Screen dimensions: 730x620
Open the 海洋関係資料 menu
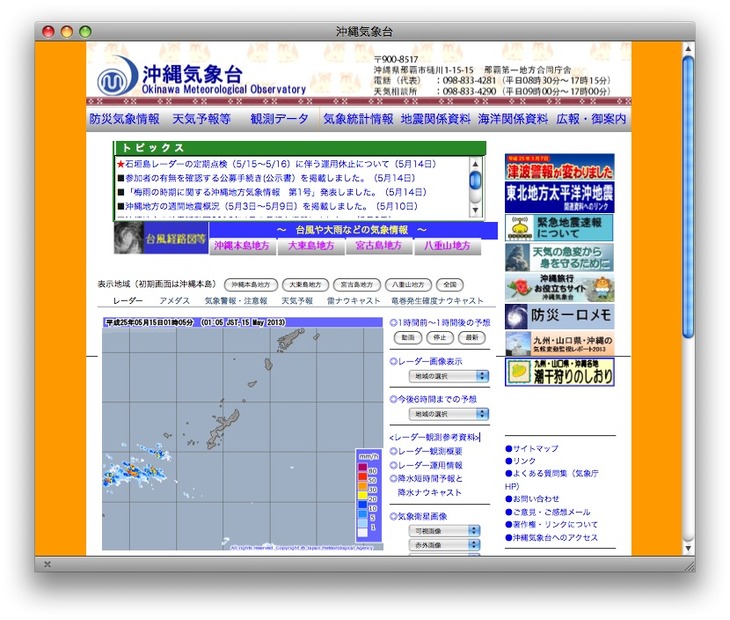pyautogui.click(x=513, y=119)
